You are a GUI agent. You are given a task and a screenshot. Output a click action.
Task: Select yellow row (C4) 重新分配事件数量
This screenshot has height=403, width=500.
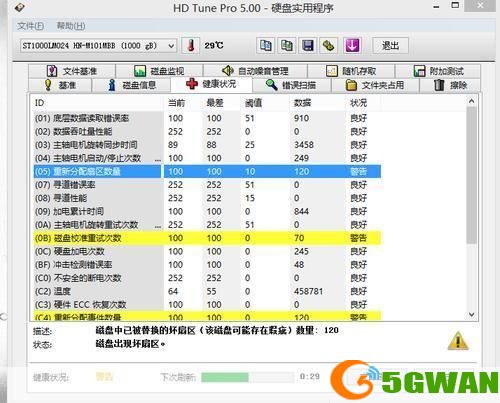pyautogui.click(x=207, y=316)
